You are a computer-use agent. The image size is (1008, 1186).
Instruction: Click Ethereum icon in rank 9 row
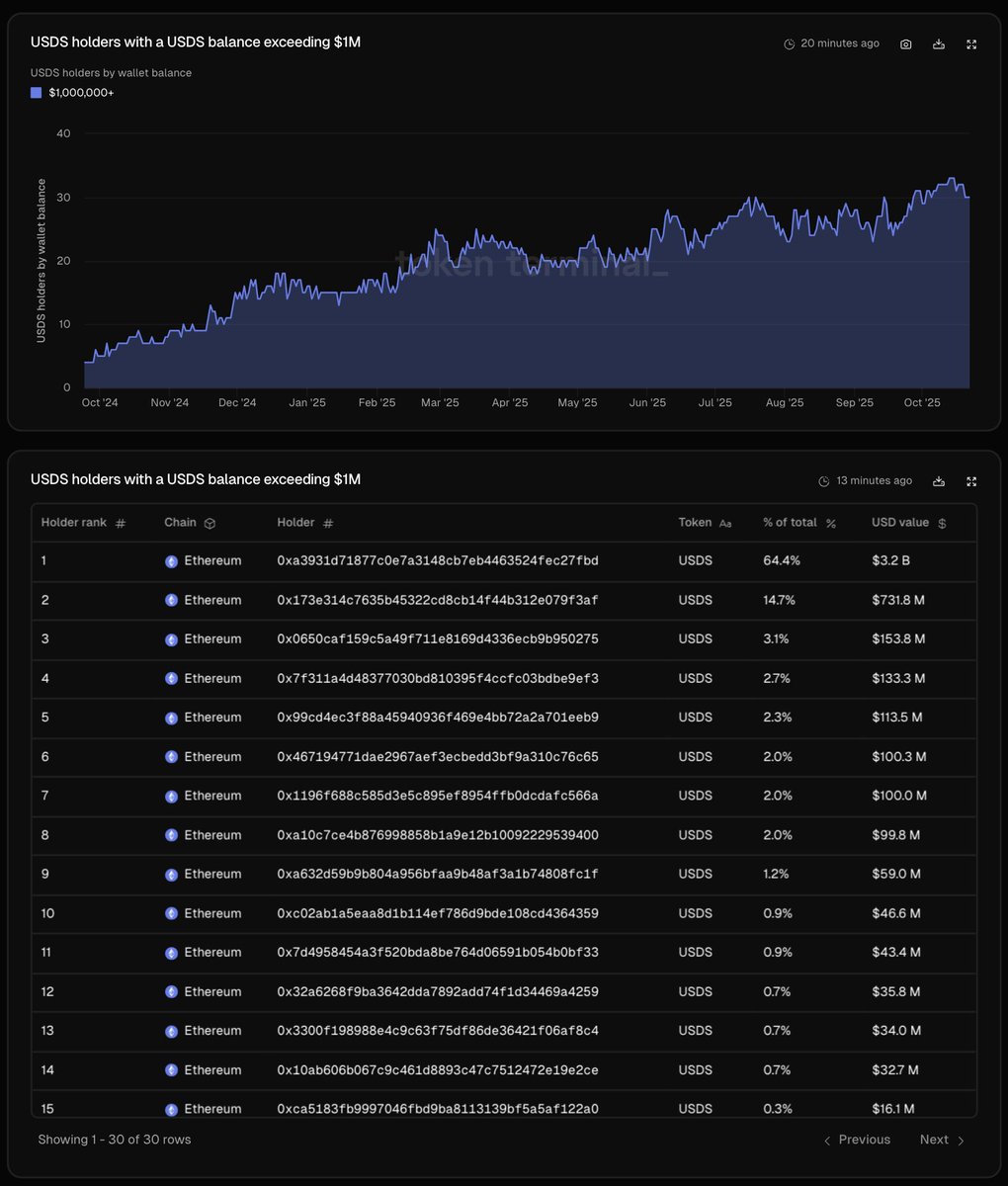[171, 875]
